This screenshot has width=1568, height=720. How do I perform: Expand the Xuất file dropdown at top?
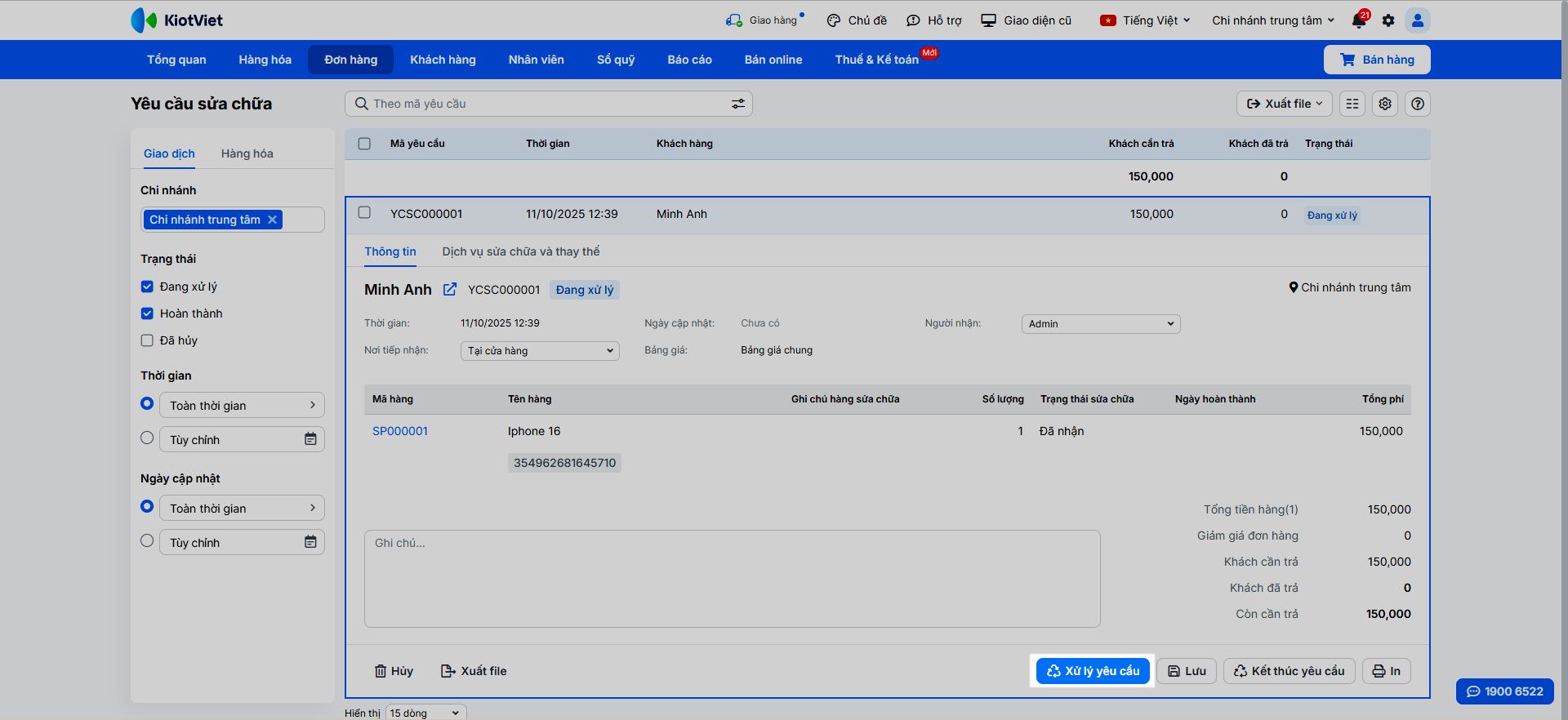click(1284, 104)
